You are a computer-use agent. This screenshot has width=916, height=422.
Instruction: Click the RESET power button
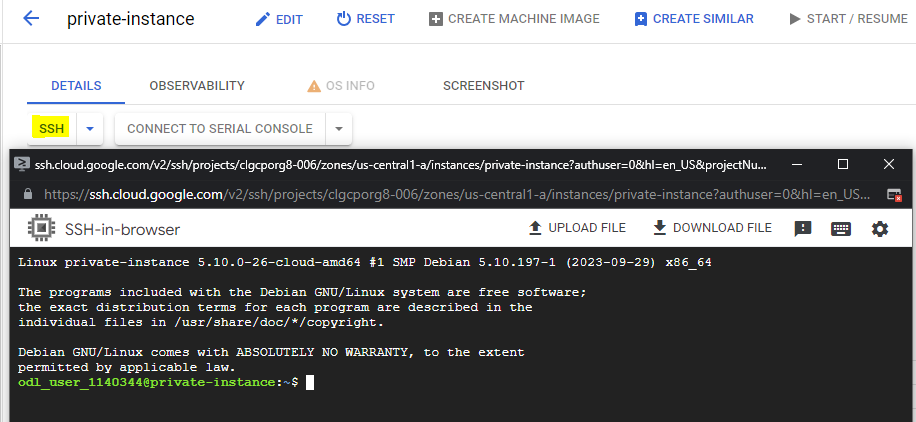[x=366, y=19]
